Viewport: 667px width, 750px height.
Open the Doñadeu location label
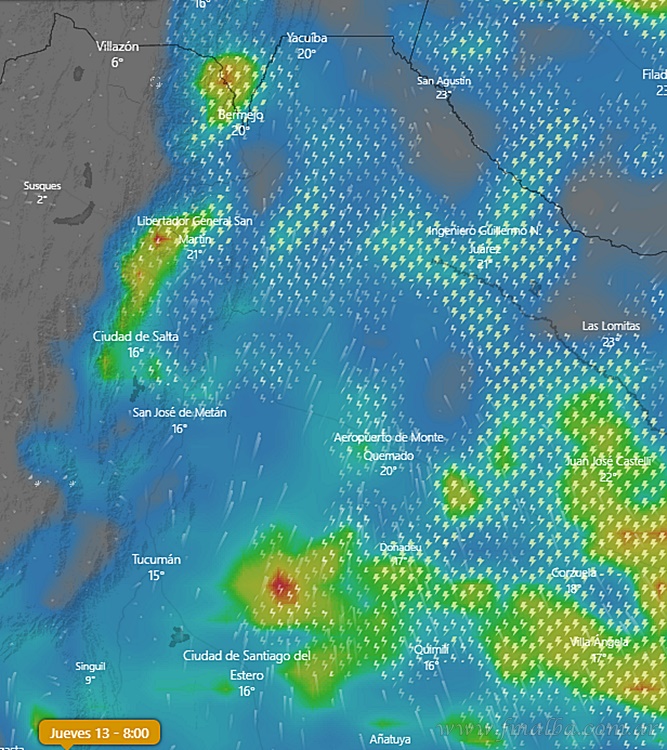[x=400, y=548]
